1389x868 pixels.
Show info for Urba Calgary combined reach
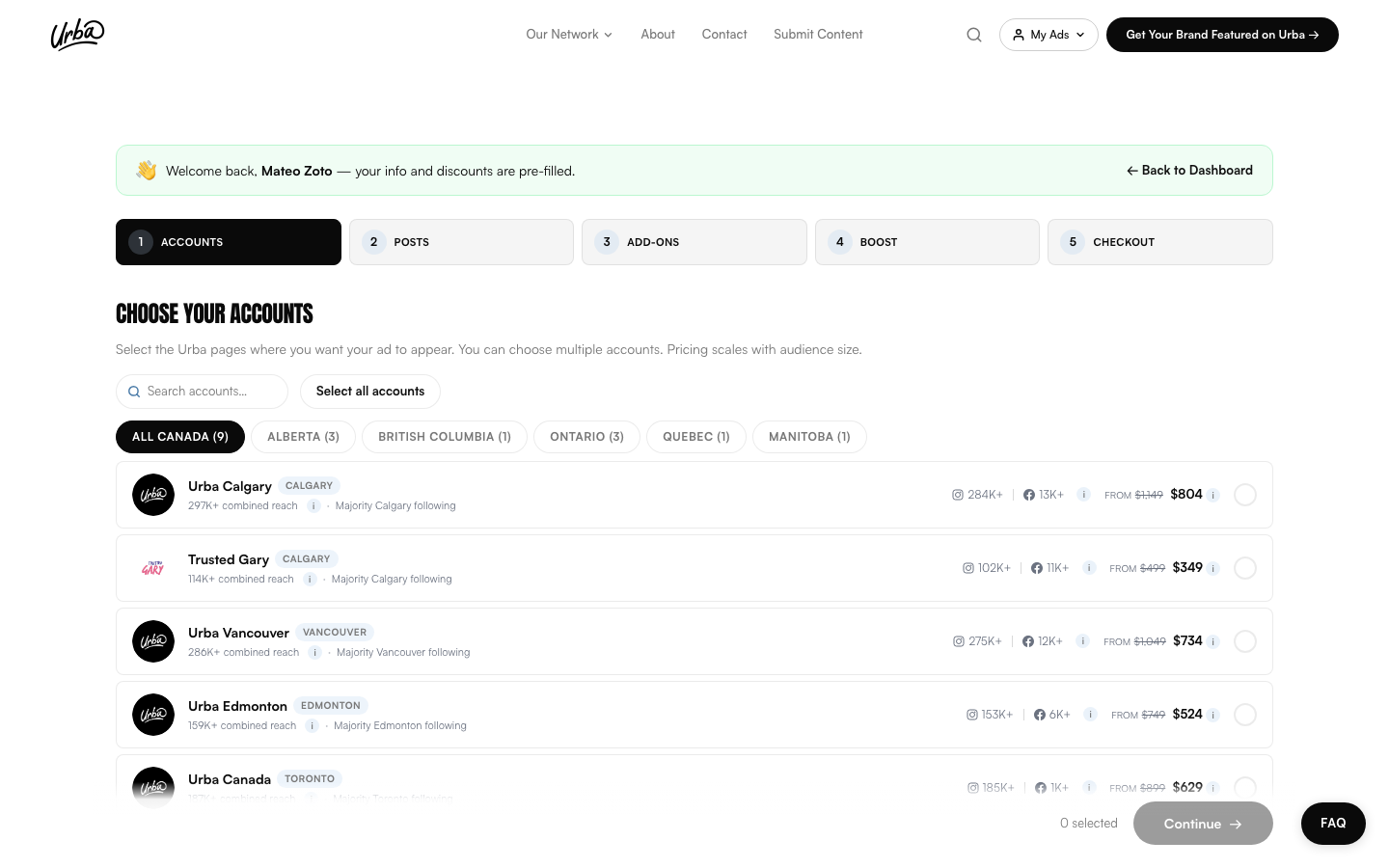click(313, 505)
